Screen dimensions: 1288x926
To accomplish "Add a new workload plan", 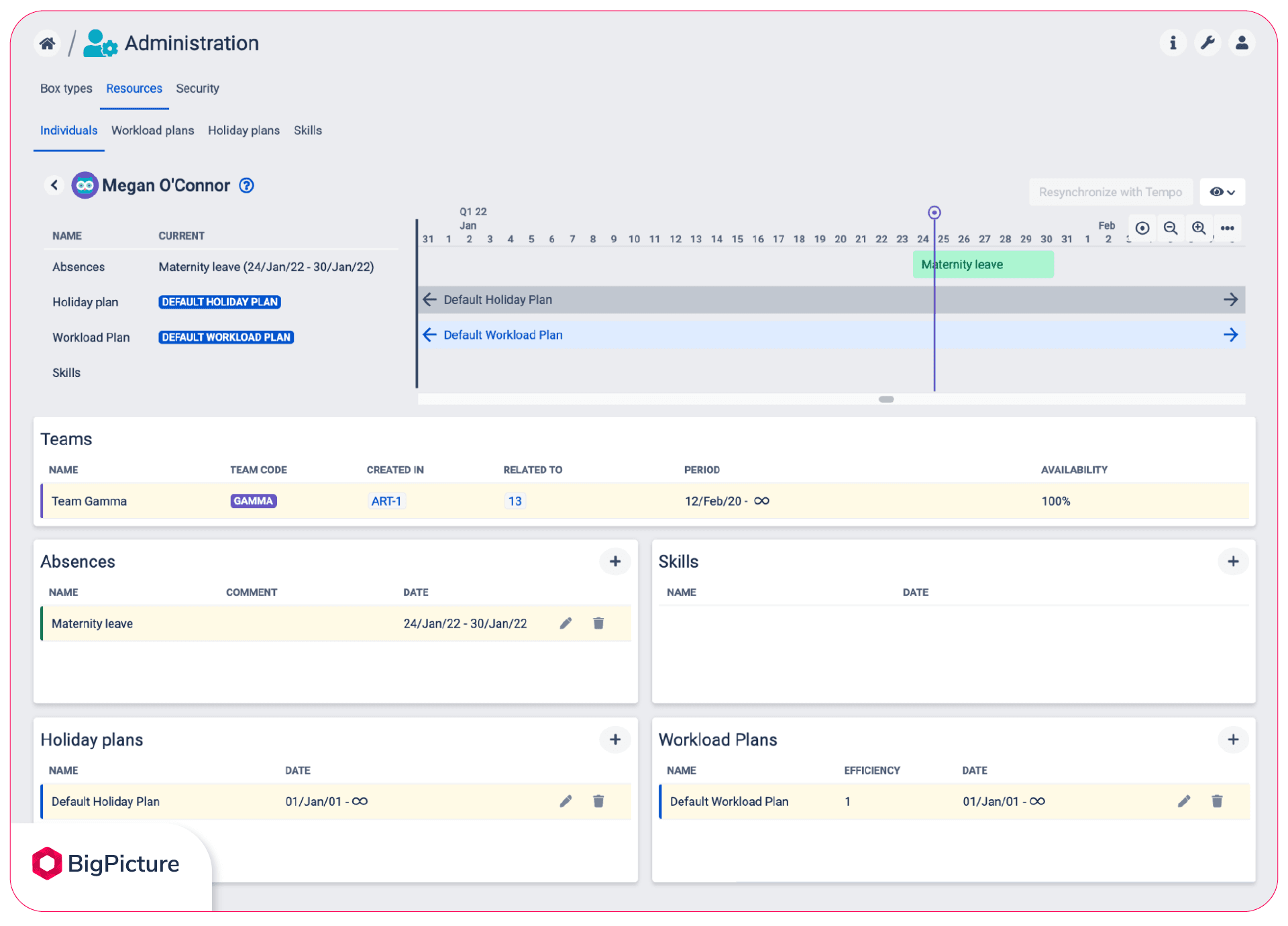I will [1233, 739].
